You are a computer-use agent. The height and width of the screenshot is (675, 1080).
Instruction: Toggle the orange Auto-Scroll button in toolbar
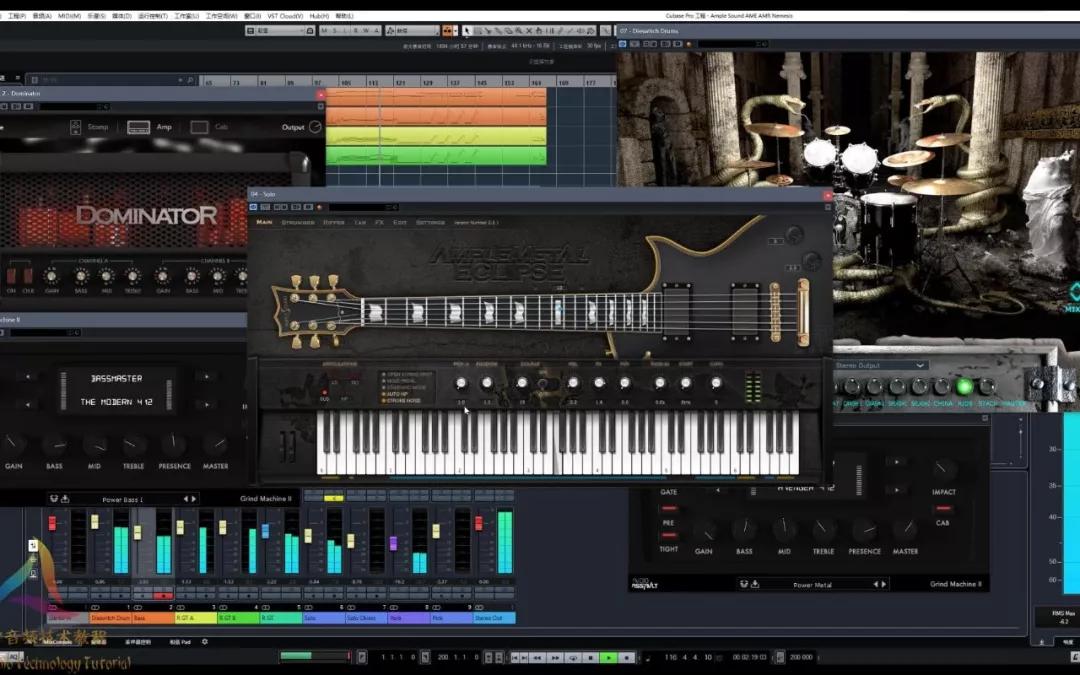pyautogui.click(x=447, y=30)
